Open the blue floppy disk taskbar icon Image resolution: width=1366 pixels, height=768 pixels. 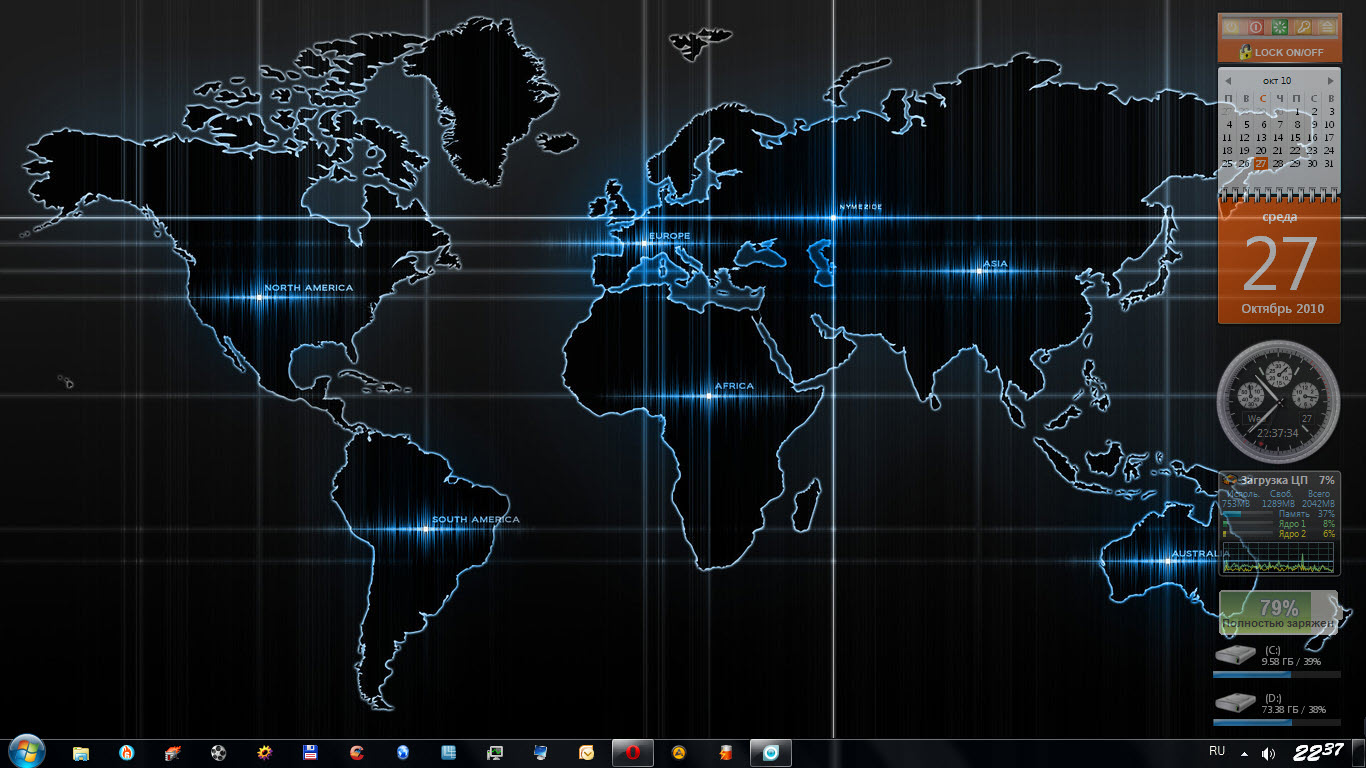(311, 752)
